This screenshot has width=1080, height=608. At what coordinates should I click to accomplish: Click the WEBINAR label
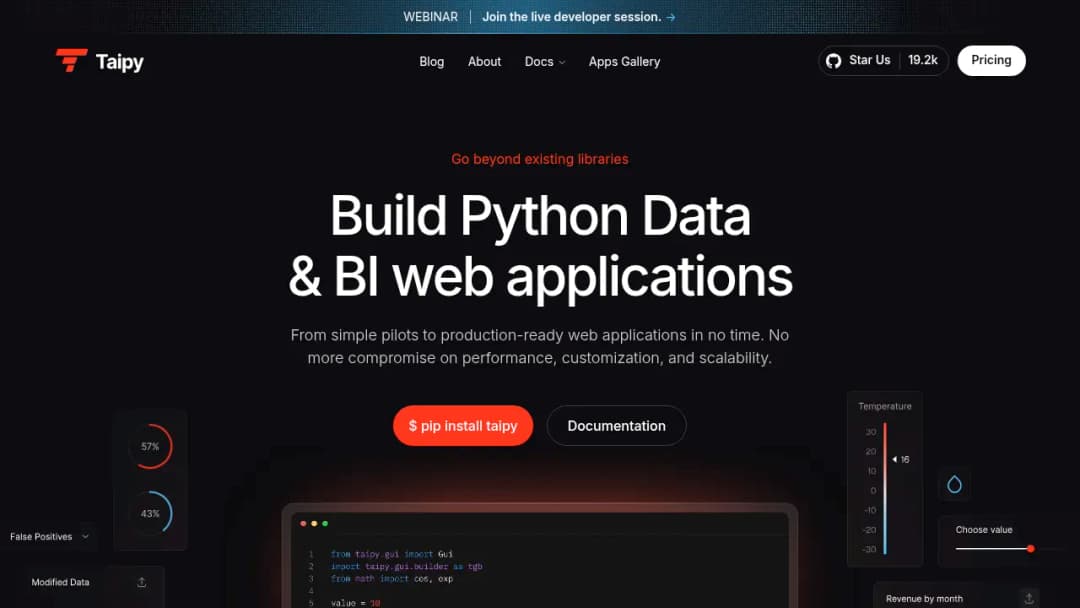430,17
